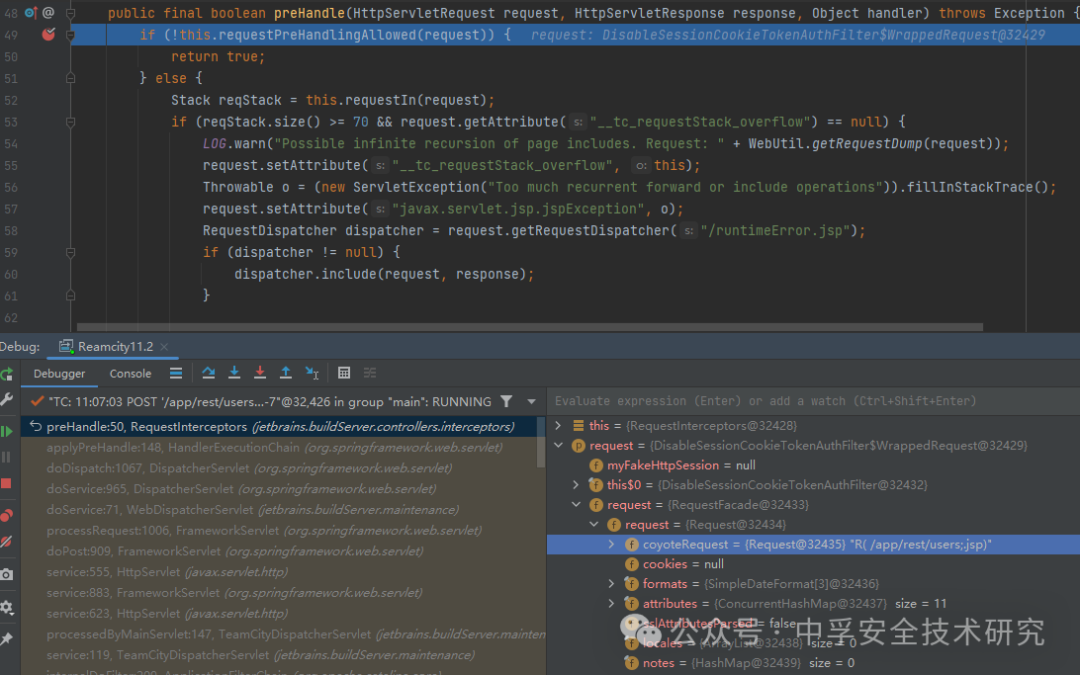1080x675 pixels.
Task: Select the service:883 FrameworkServlet frame
Action: (280, 592)
